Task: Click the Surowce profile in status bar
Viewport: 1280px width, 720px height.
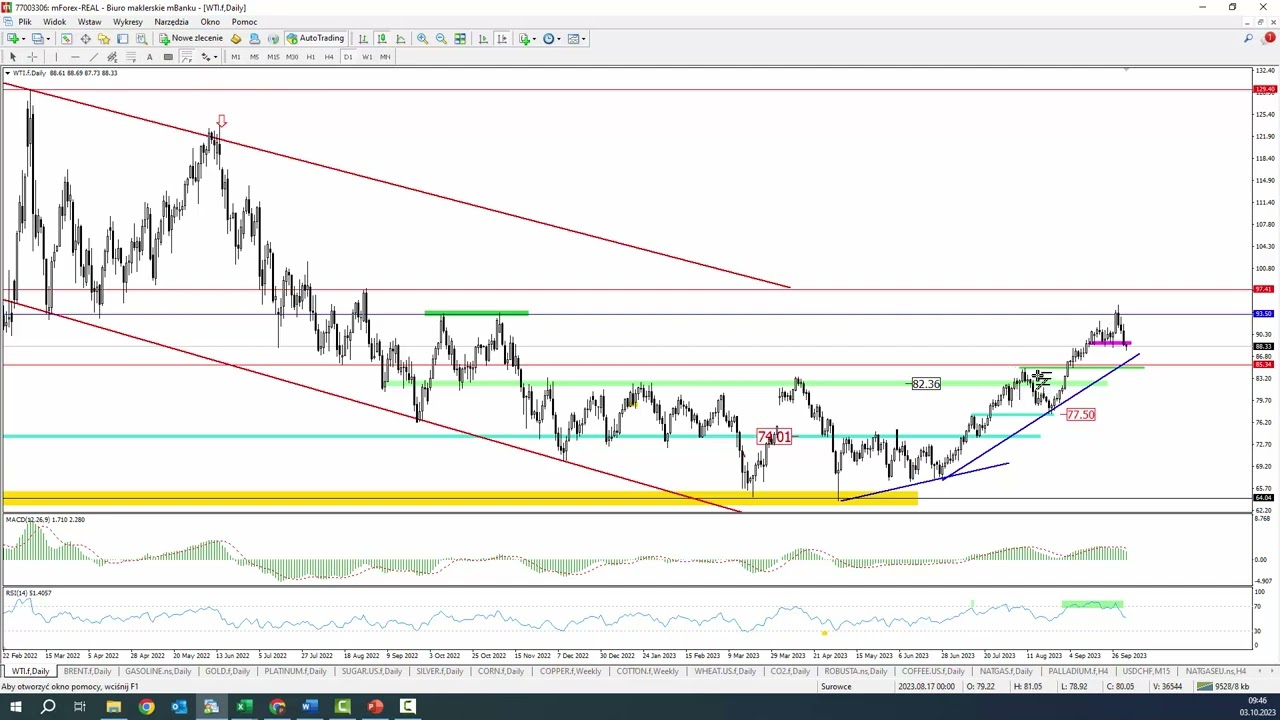Action: [x=836, y=687]
